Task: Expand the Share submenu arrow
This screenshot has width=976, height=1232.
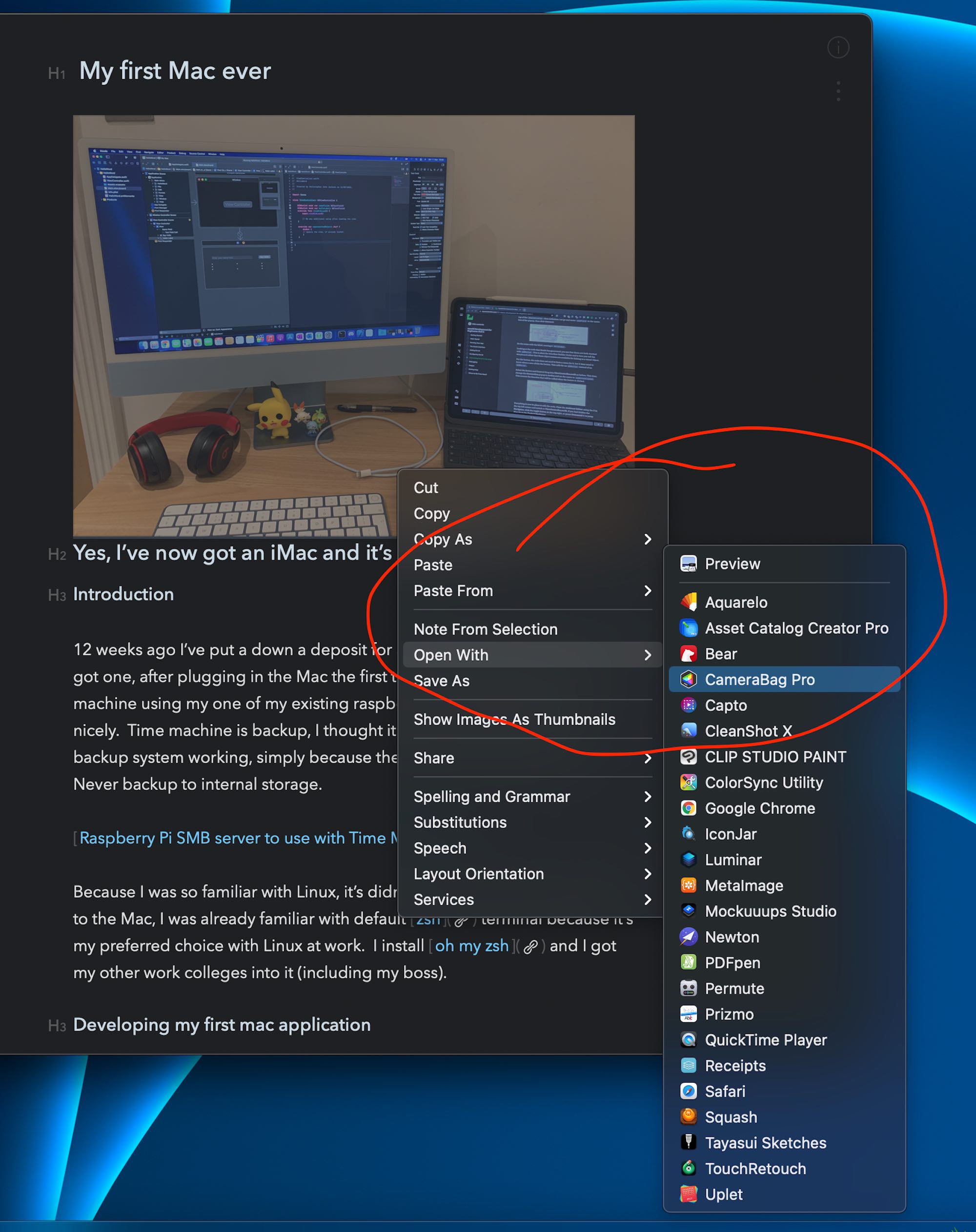Action: tap(648, 758)
